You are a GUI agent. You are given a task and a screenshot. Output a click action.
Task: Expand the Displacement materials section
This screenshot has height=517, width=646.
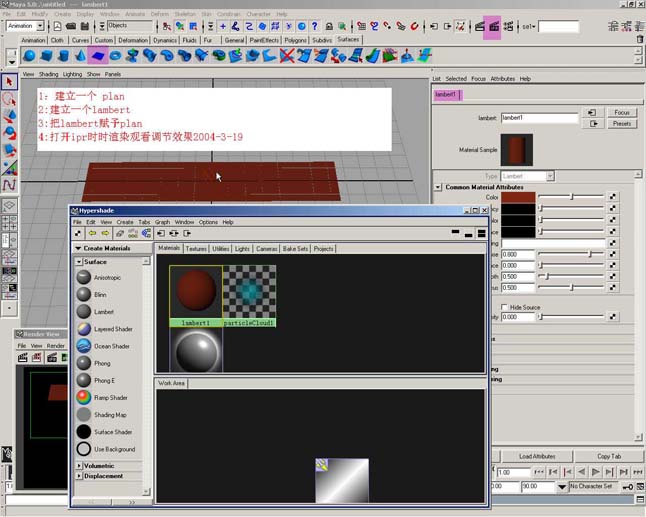coord(79,476)
